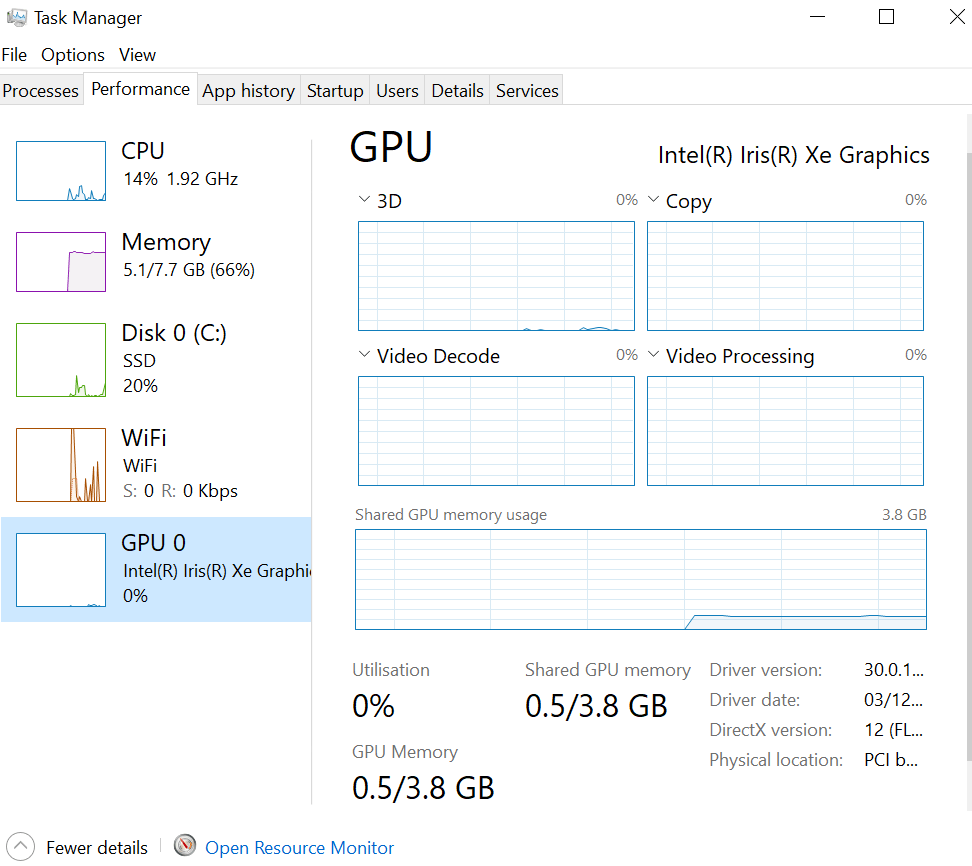Screen dimensions: 972x866
Task: Go to the Startup tab
Action: [335, 91]
